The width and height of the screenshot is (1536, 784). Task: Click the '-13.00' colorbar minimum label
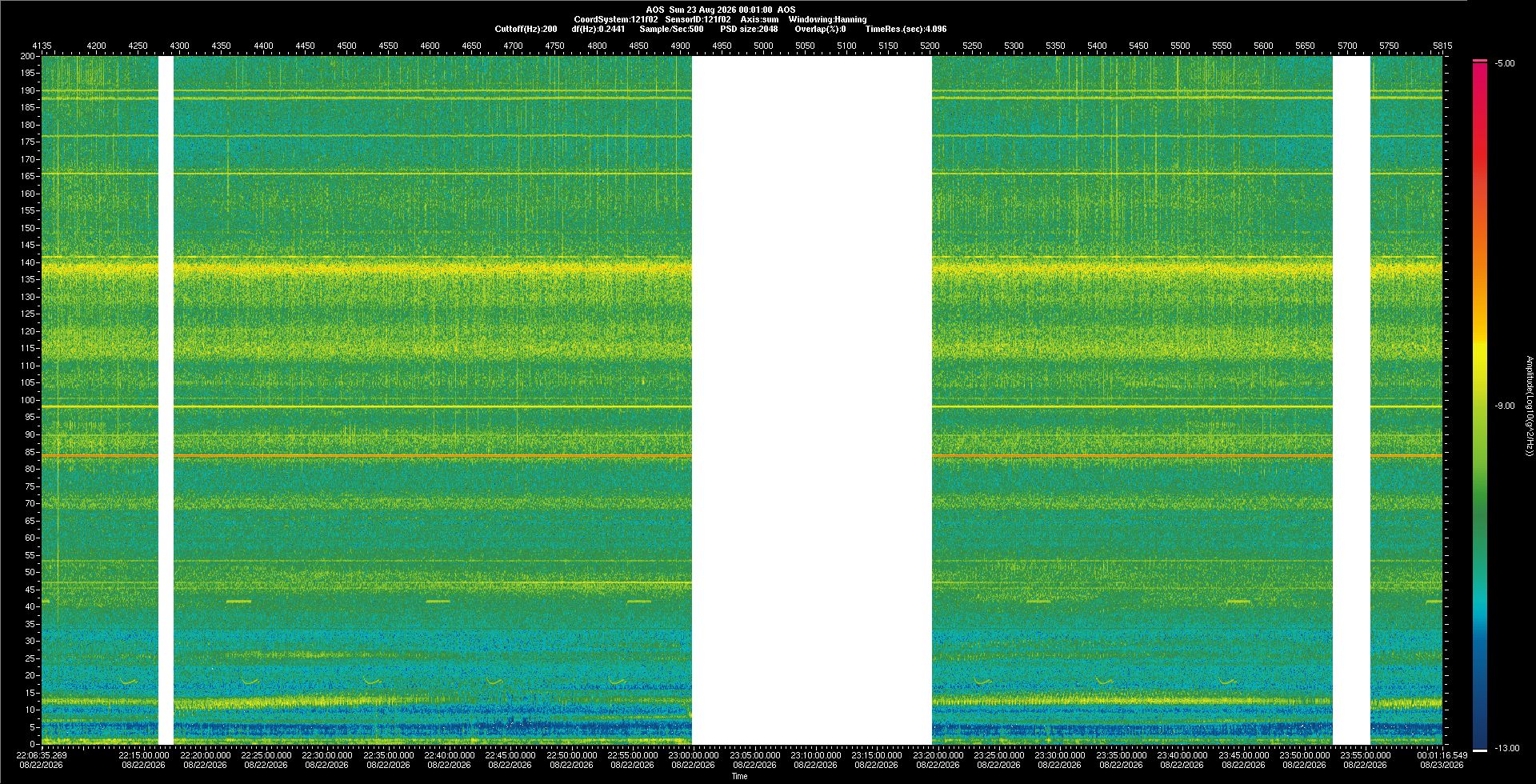click(x=1507, y=748)
